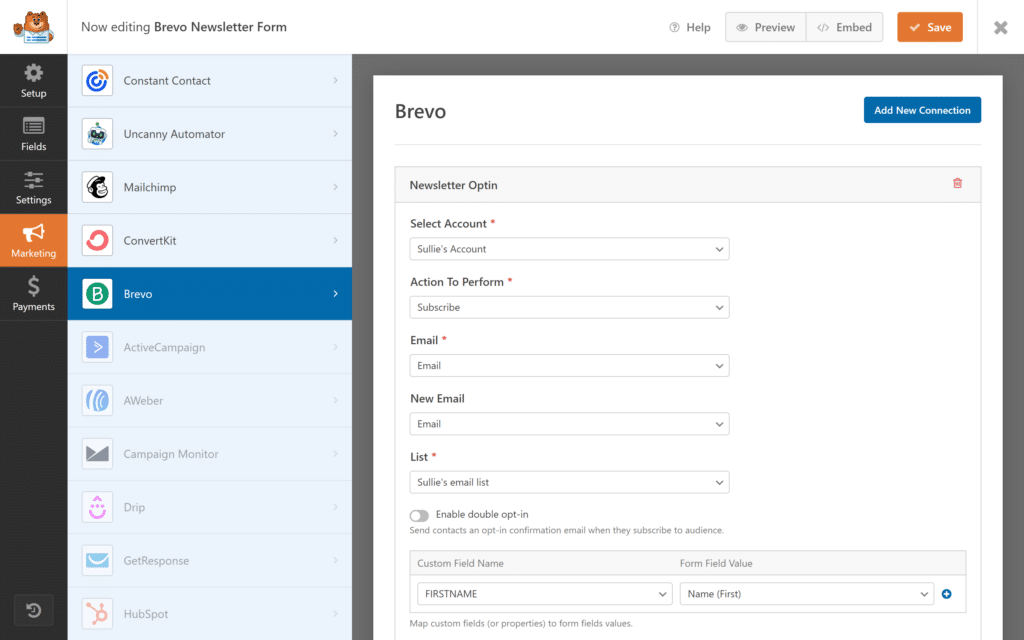The image size is (1024, 640).
Task: Enable double opt-in for subscribers
Action: (420, 514)
